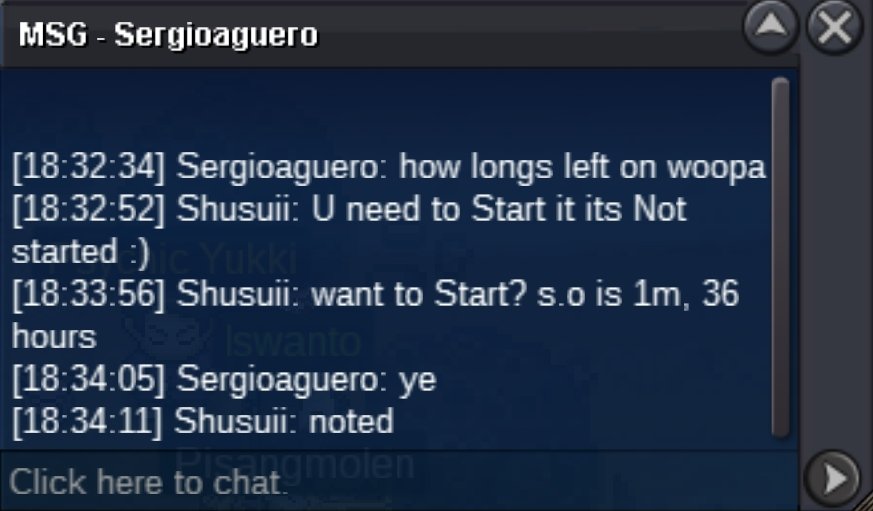Focus the 'Click here to chat' input field
873x511 pixels.
coord(399,481)
